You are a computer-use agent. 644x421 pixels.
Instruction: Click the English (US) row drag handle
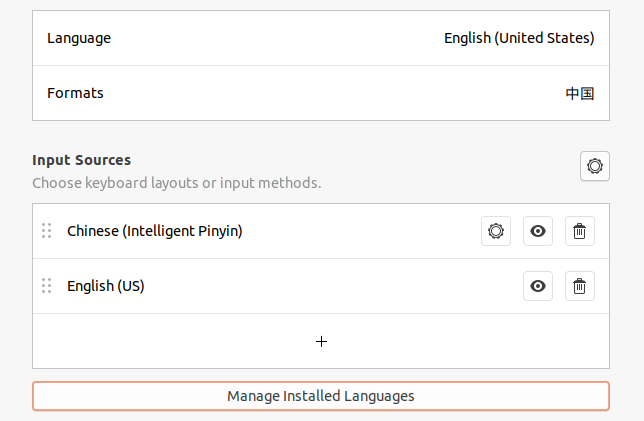[x=46, y=286]
